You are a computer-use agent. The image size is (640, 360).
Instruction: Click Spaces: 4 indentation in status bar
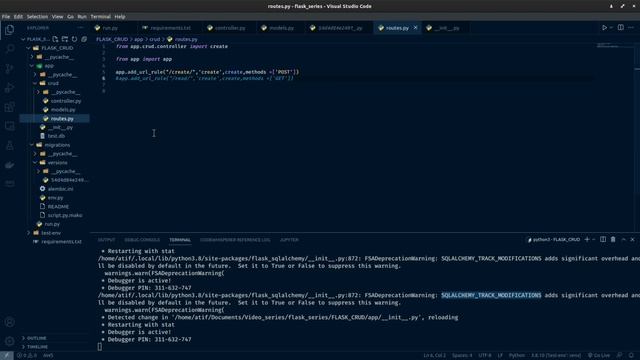(x=462, y=356)
